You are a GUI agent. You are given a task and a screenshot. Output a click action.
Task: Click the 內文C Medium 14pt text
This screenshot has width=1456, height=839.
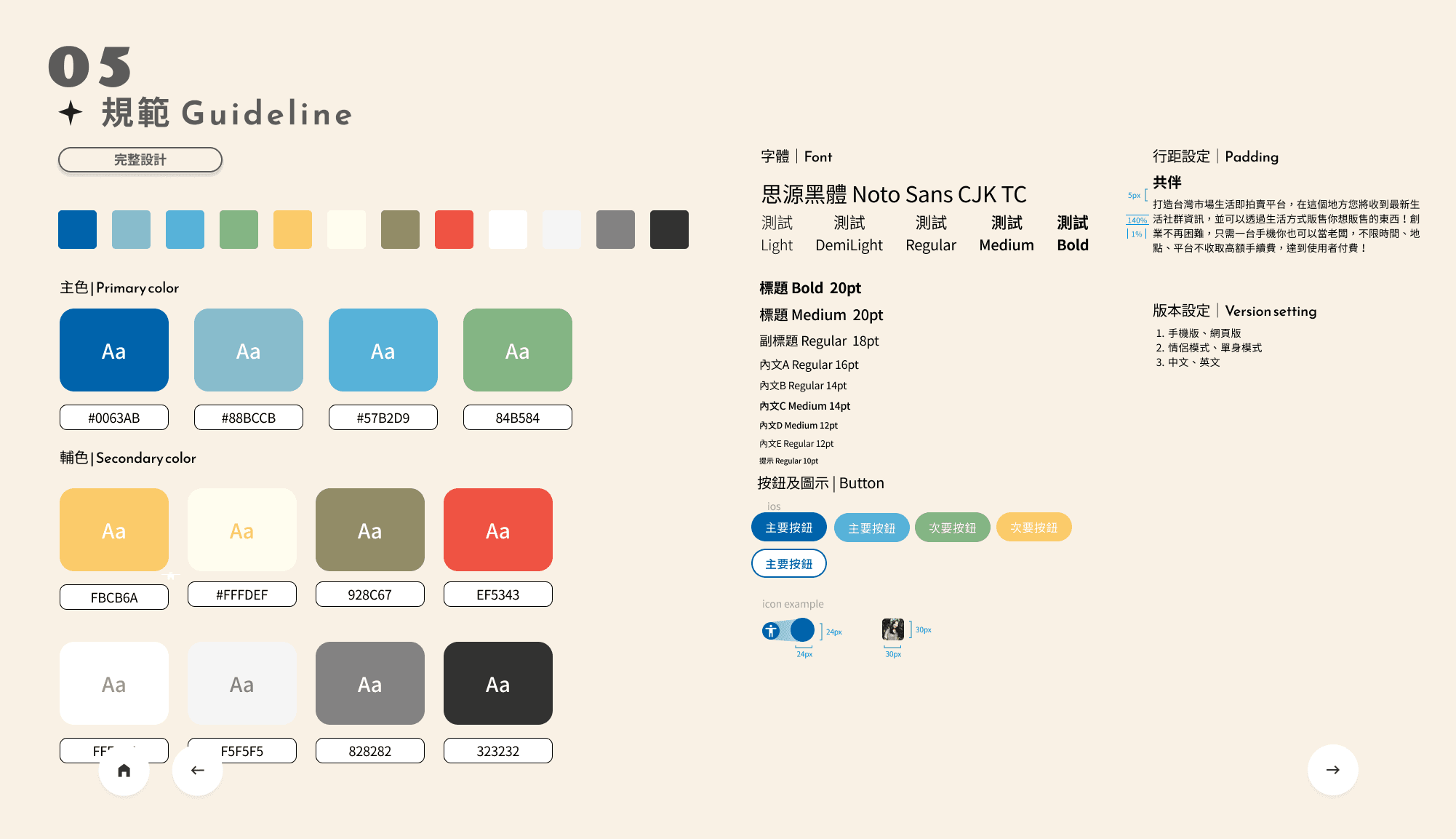[805, 406]
